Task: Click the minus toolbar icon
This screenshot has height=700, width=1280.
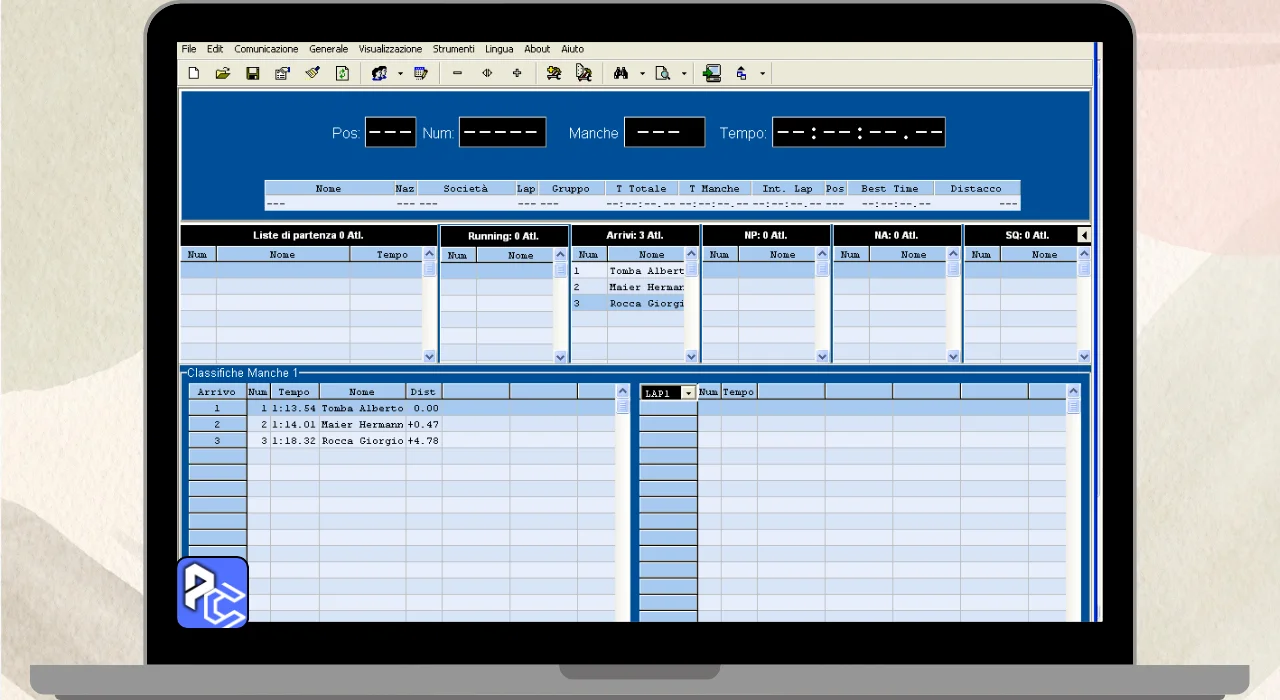Action: coord(457,73)
